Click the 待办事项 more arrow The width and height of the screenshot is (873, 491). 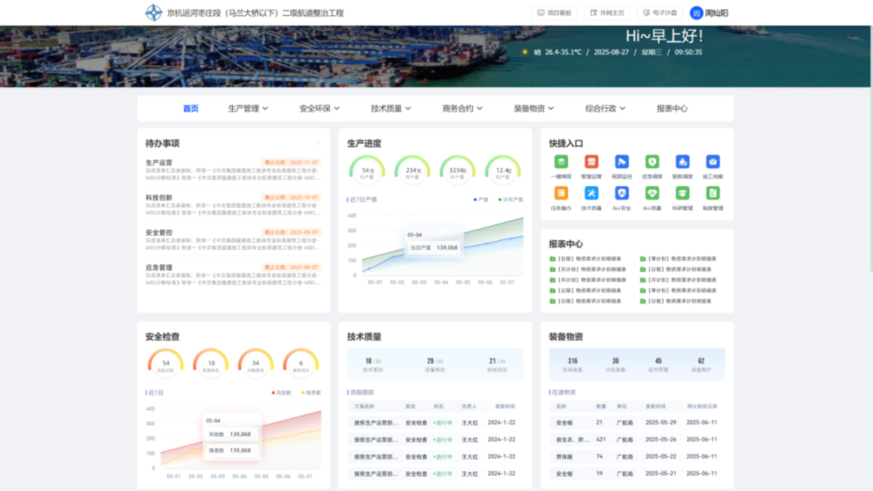click(x=318, y=144)
